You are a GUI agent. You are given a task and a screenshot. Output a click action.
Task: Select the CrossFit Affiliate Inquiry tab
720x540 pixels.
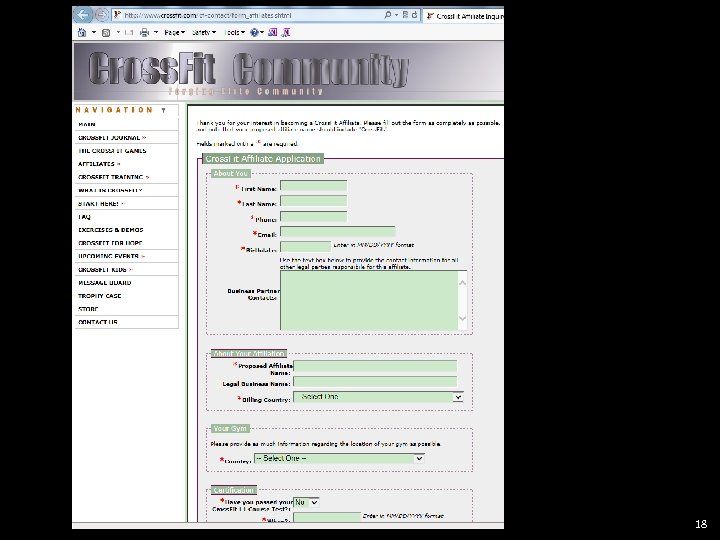(464, 16)
